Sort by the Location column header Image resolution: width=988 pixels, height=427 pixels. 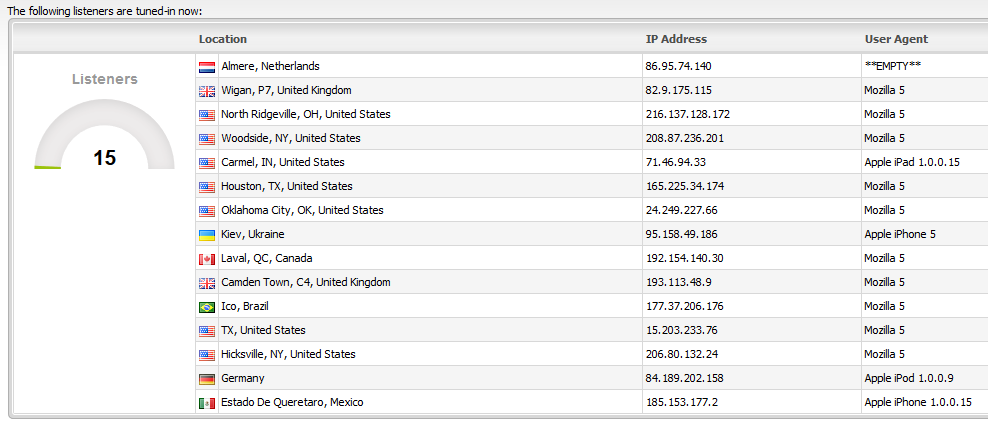click(223, 39)
